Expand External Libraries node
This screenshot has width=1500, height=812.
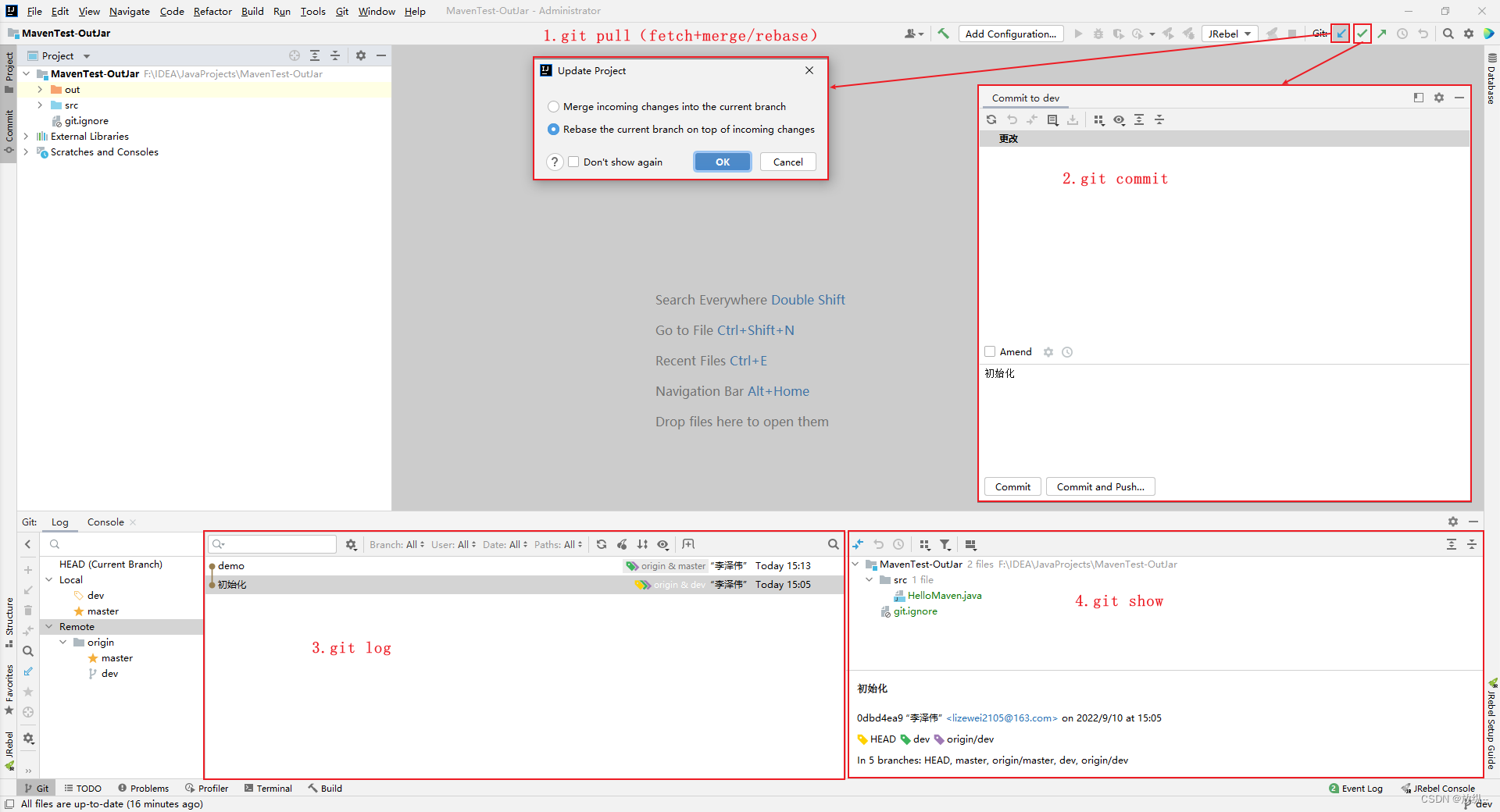tap(26, 137)
